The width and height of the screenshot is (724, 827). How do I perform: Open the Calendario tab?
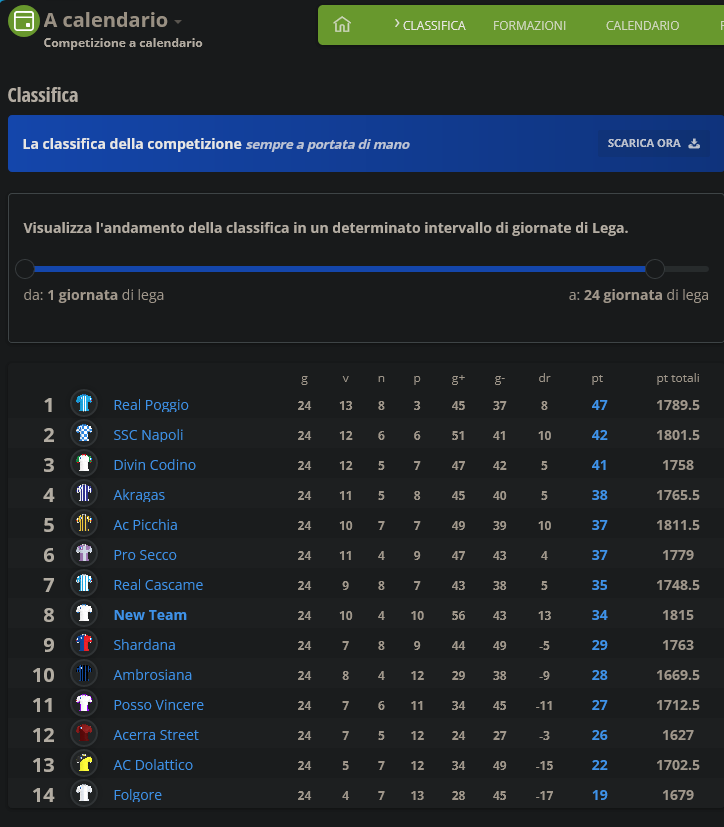click(642, 25)
